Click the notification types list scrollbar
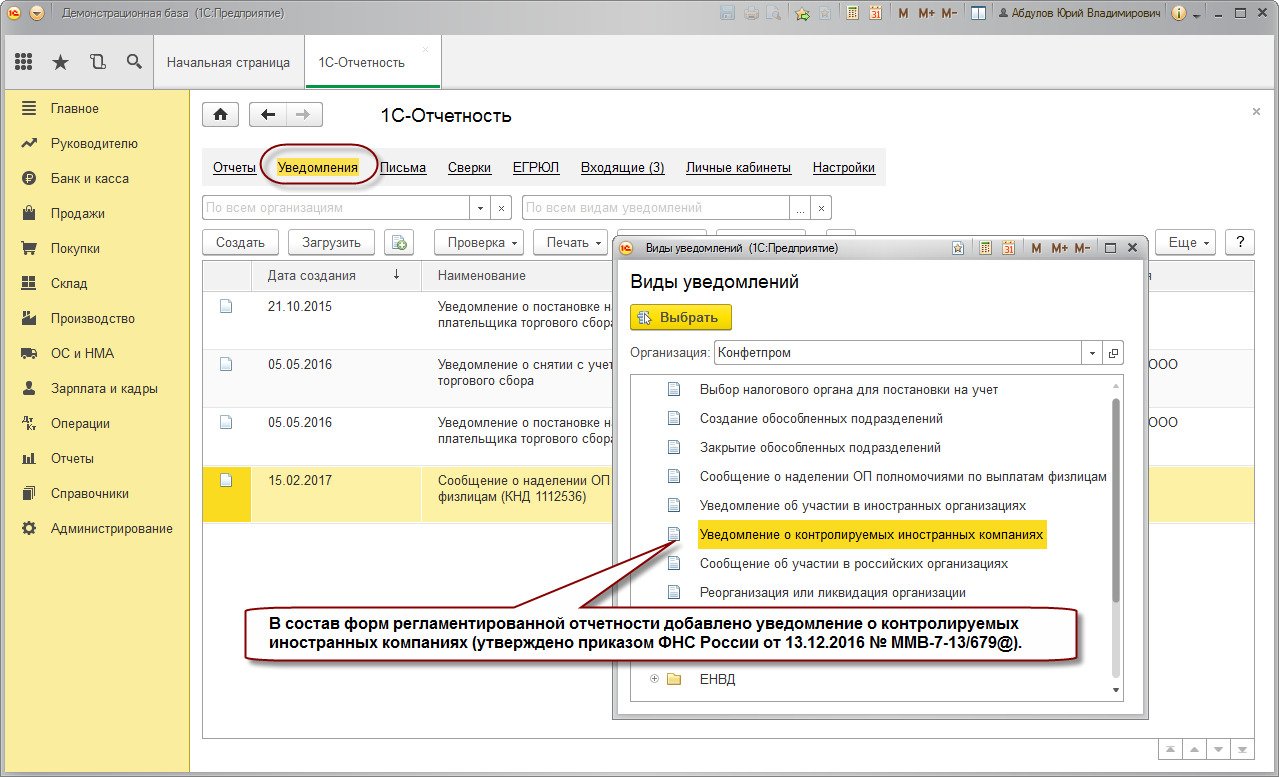 [x=1115, y=500]
